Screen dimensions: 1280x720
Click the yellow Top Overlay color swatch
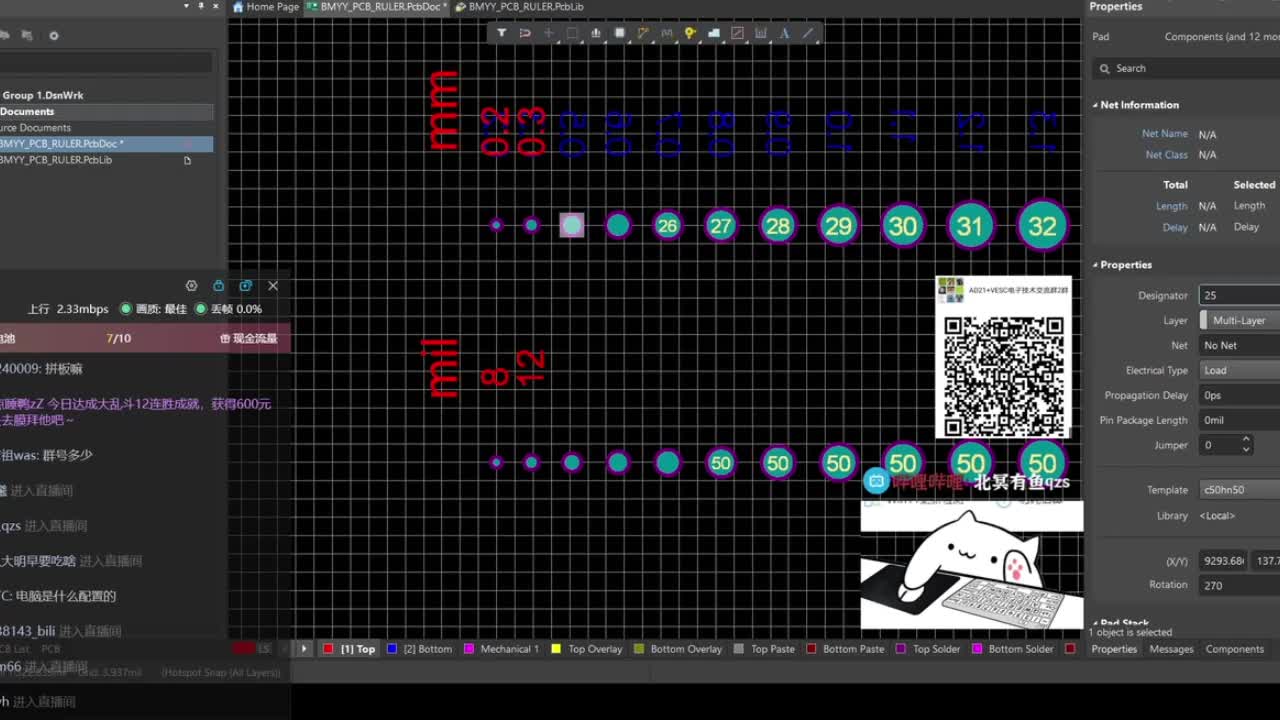click(x=556, y=649)
